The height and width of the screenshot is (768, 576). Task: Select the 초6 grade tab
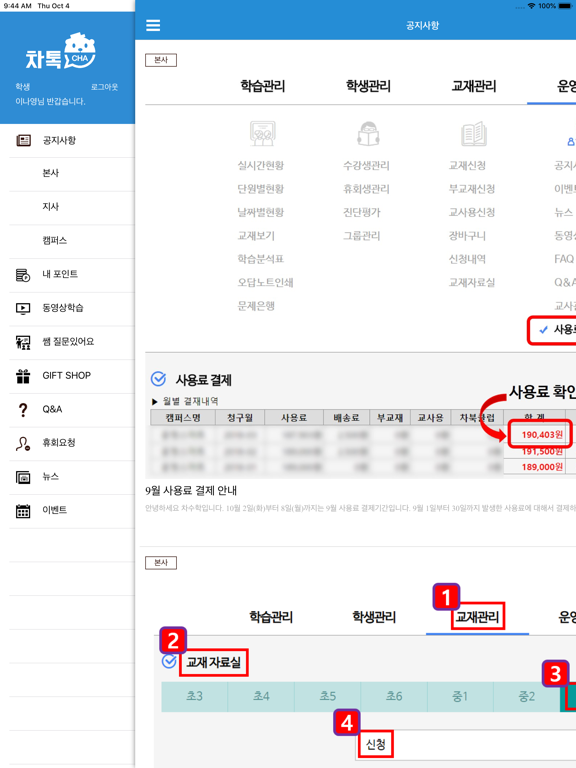(394, 696)
